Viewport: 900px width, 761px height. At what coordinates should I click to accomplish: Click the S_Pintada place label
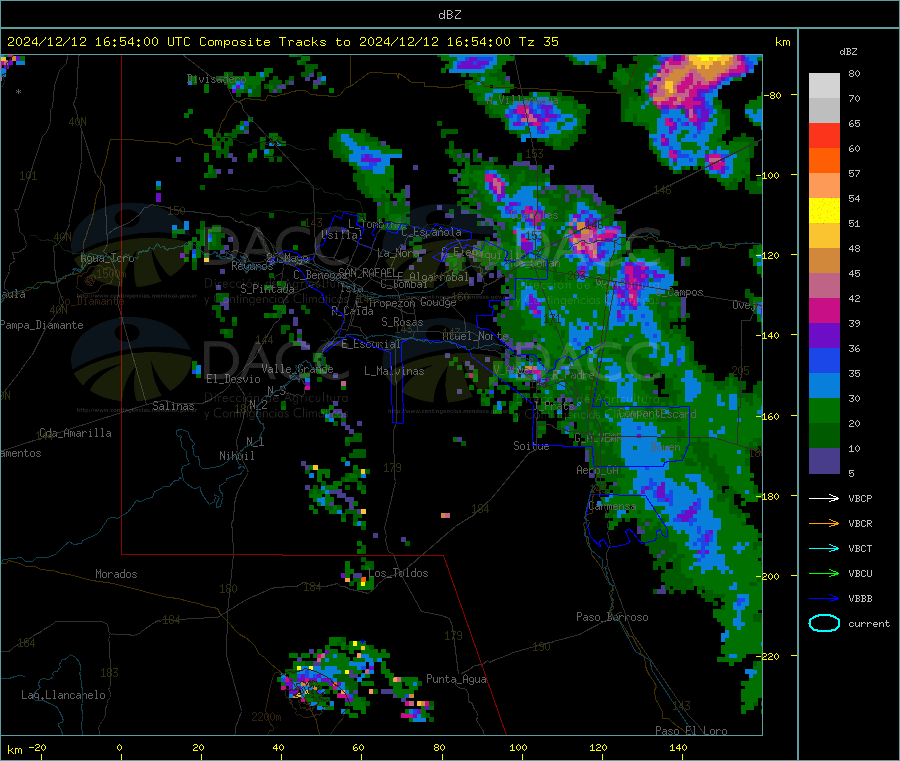[x=267, y=289]
